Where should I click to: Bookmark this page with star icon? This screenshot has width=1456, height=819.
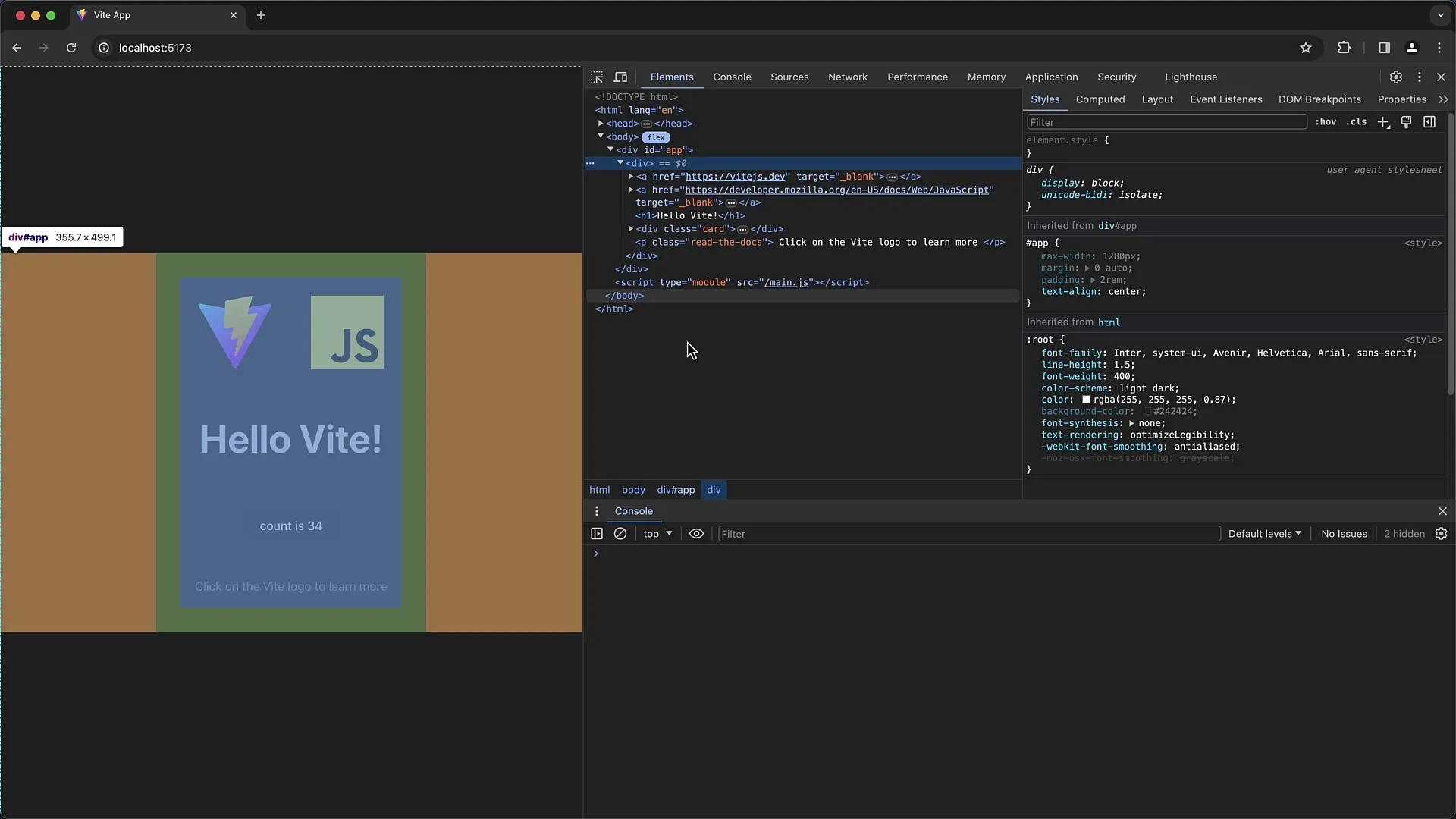tap(1305, 48)
